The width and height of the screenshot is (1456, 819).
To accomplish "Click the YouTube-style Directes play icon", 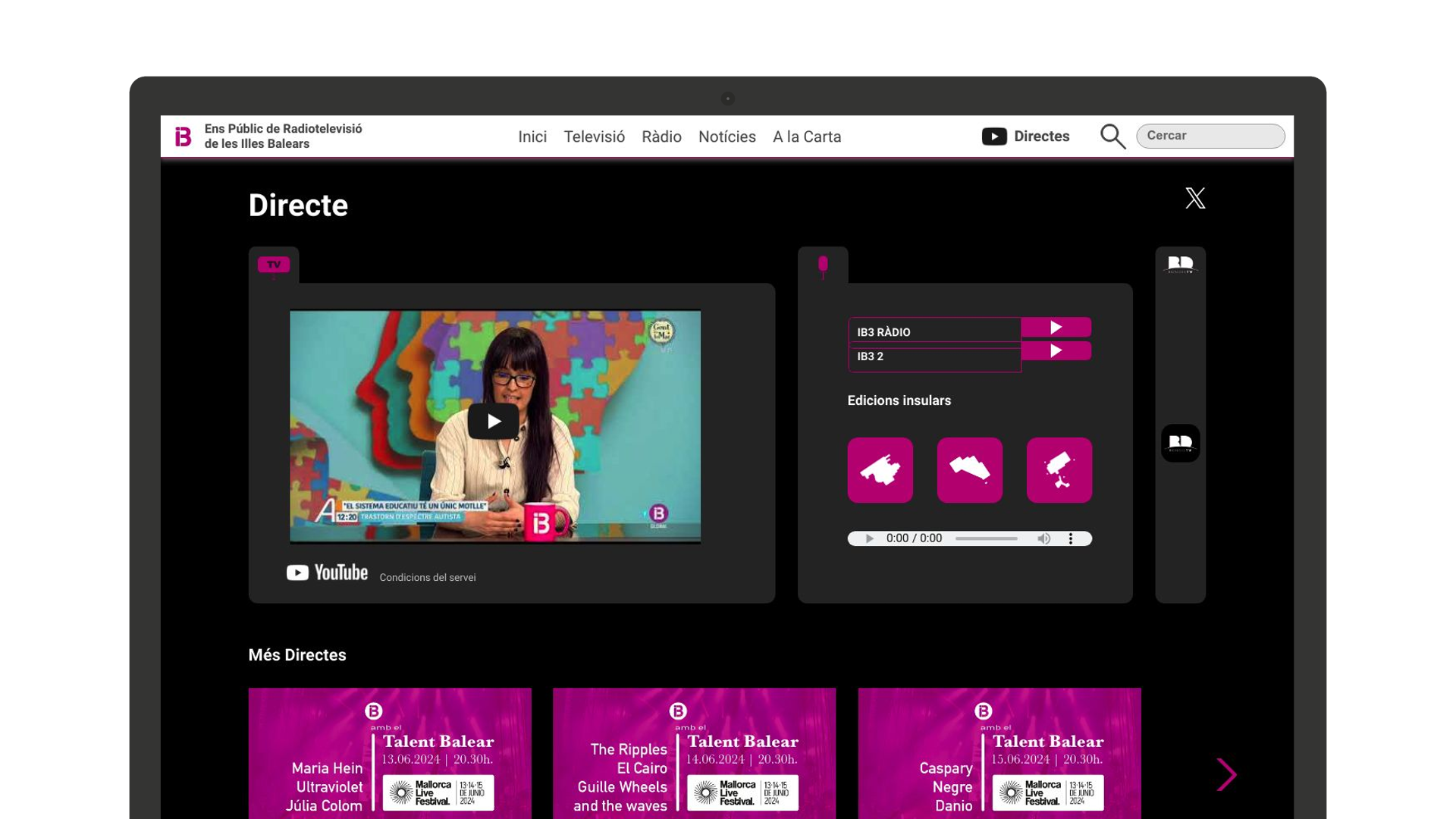I will tap(994, 136).
